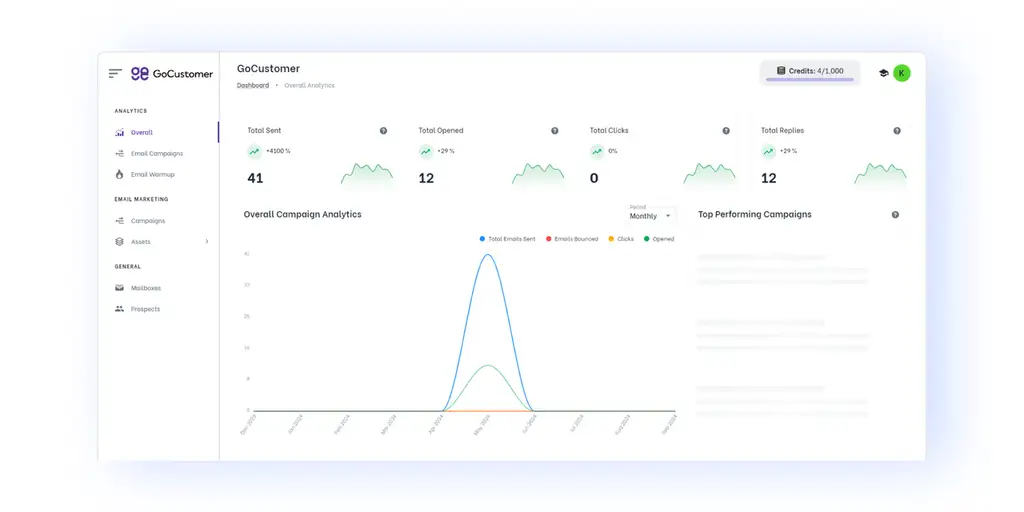Click the credits progress bar
Viewport: 1024px width, 512px height.
(x=810, y=80)
